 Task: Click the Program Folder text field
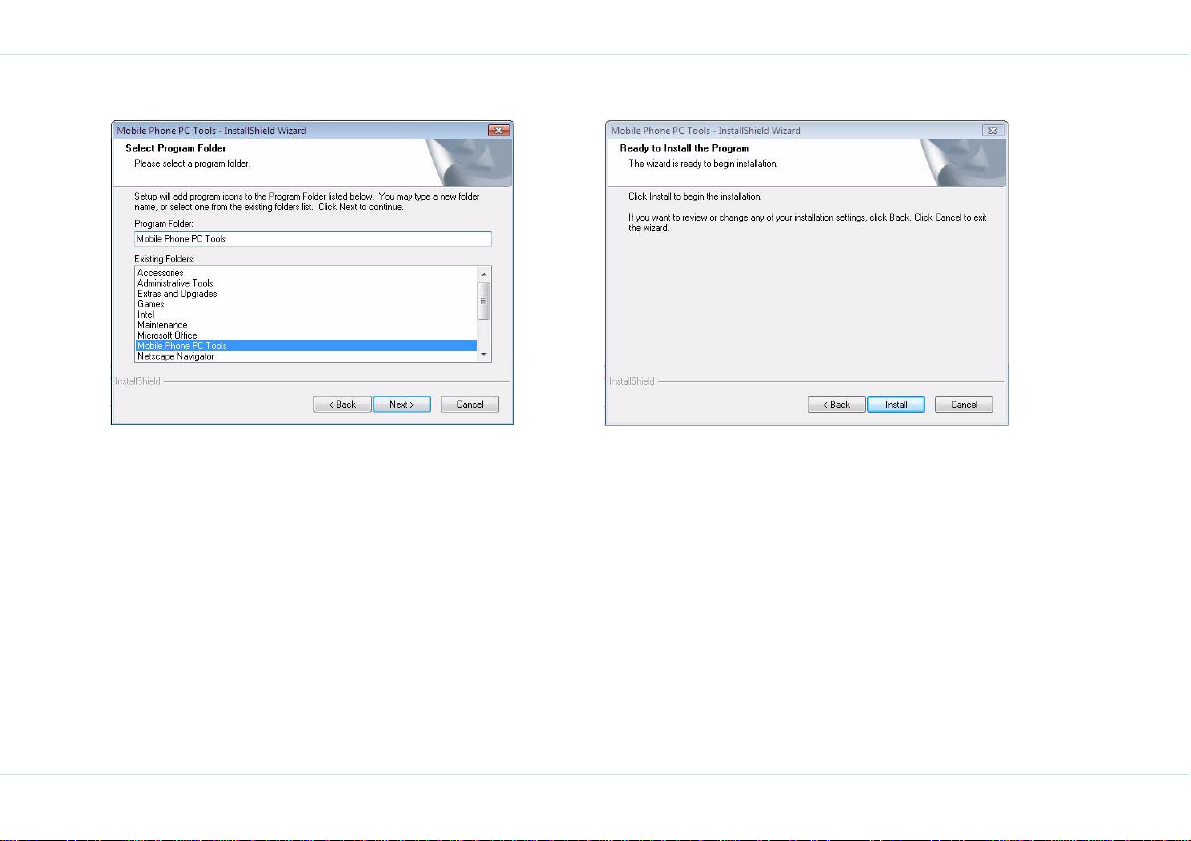pos(313,239)
